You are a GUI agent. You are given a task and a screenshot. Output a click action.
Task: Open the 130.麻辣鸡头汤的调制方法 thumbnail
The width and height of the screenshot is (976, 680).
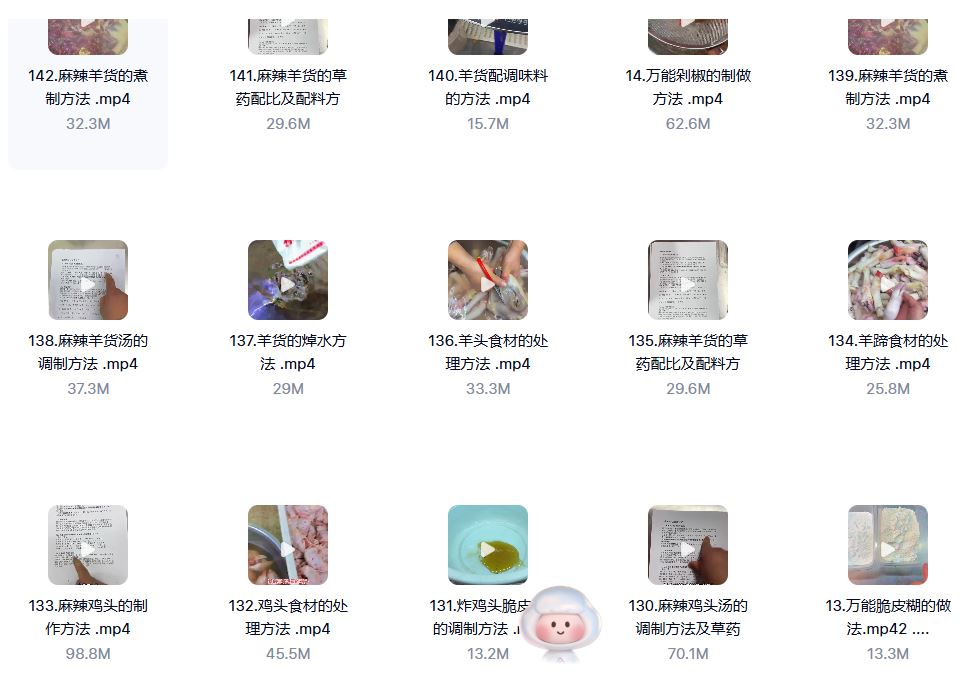pyautogui.click(x=688, y=545)
